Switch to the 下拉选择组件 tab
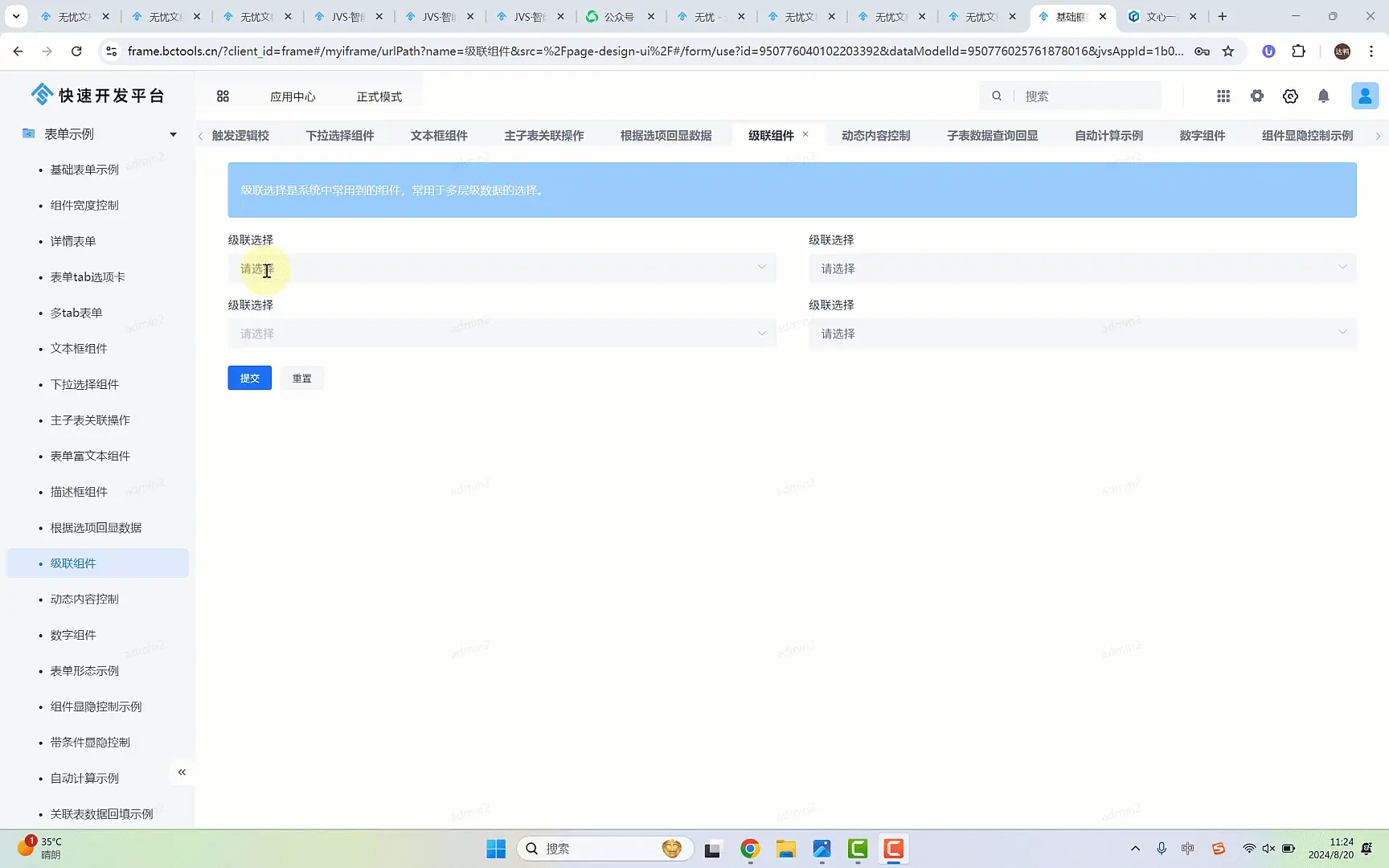The image size is (1389, 868). click(x=340, y=135)
